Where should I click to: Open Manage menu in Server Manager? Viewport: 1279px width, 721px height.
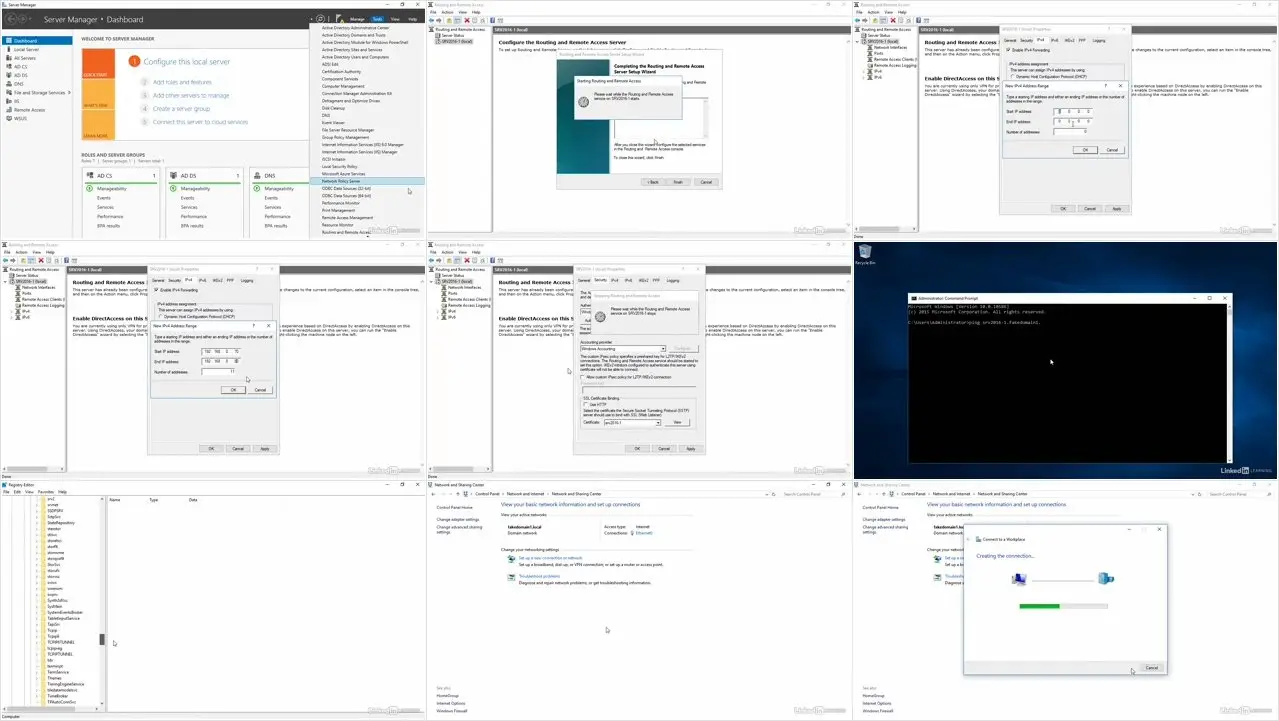[x=357, y=19]
